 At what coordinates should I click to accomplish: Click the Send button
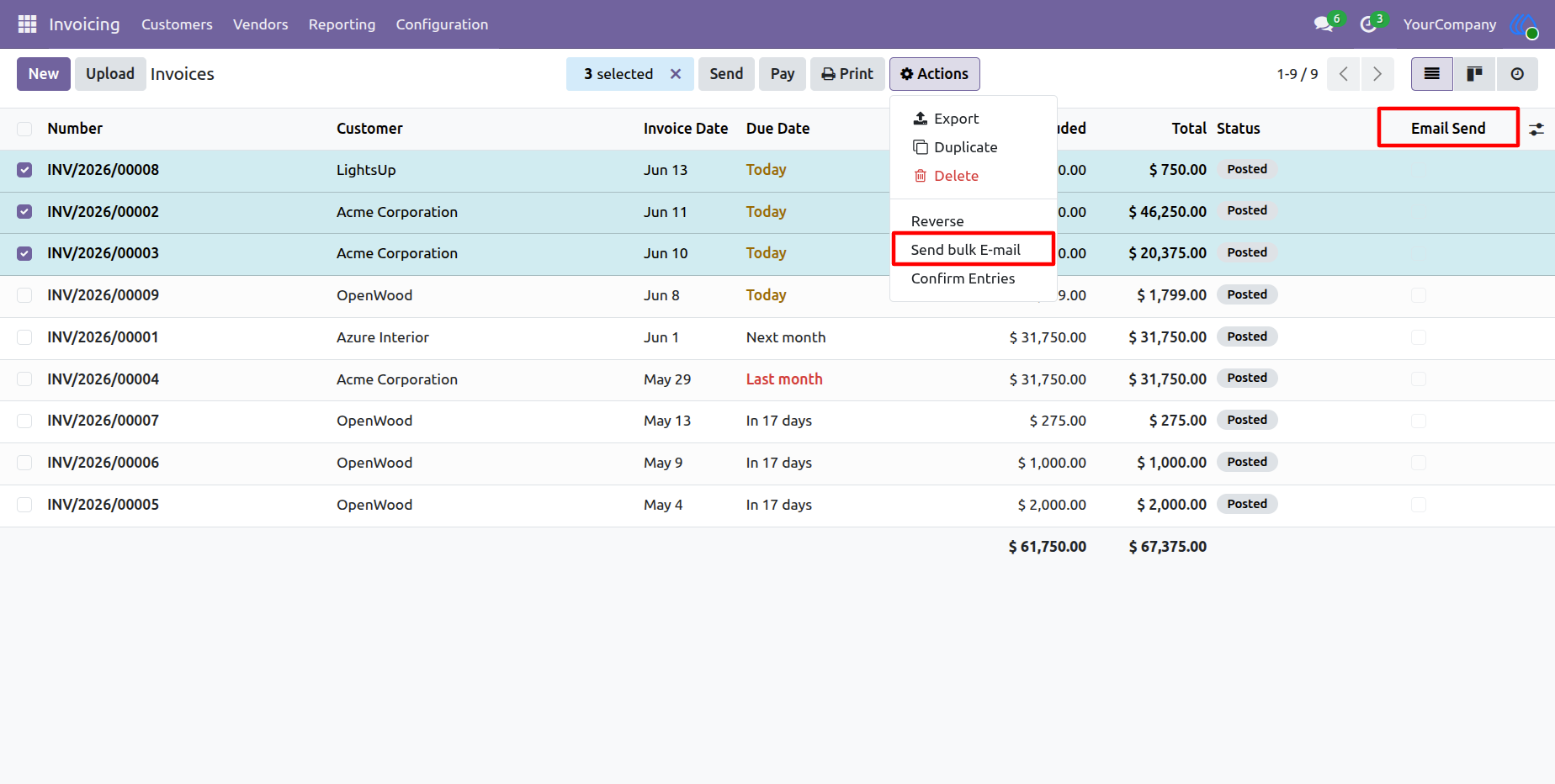pyautogui.click(x=726, y=74)
